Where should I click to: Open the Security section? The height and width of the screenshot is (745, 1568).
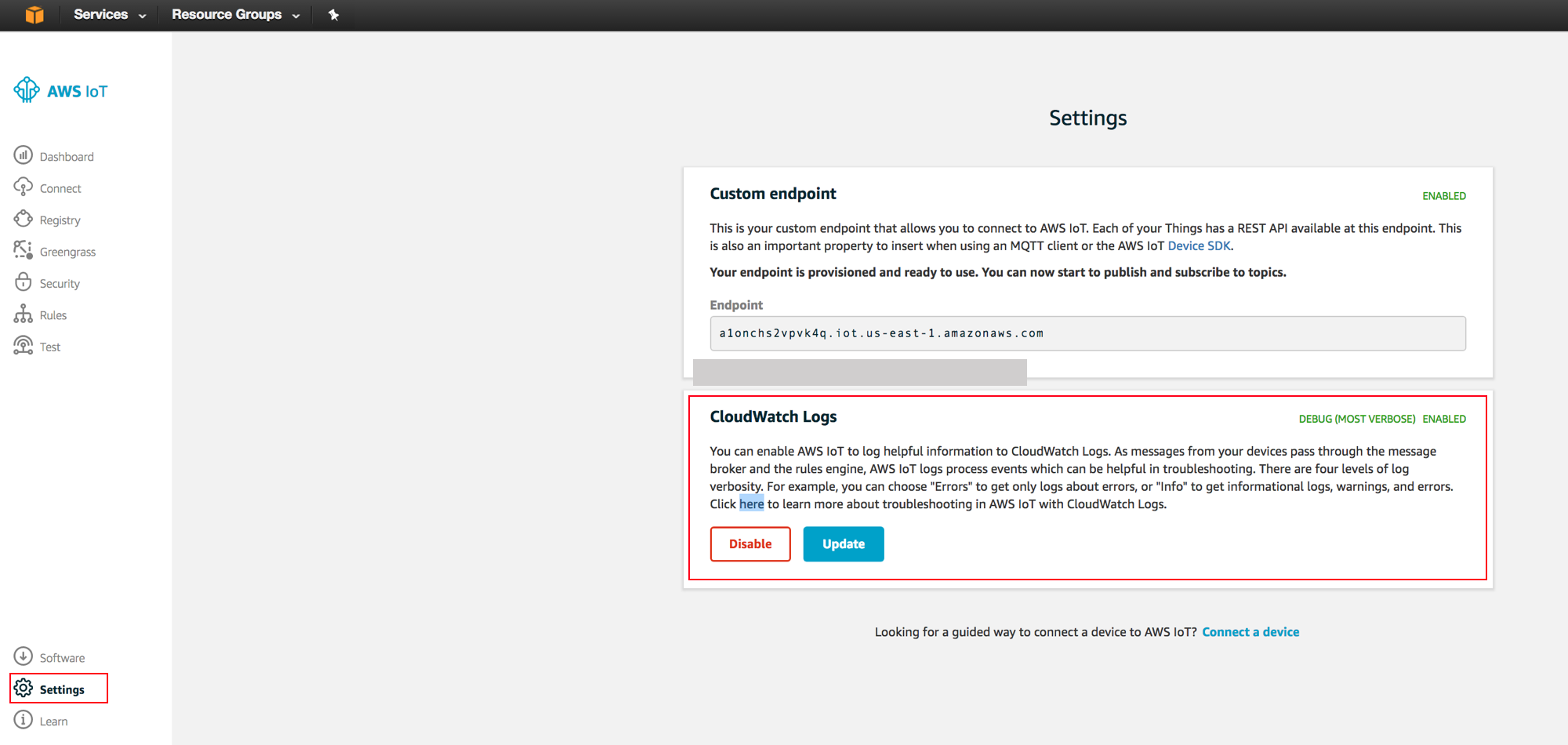60,283
